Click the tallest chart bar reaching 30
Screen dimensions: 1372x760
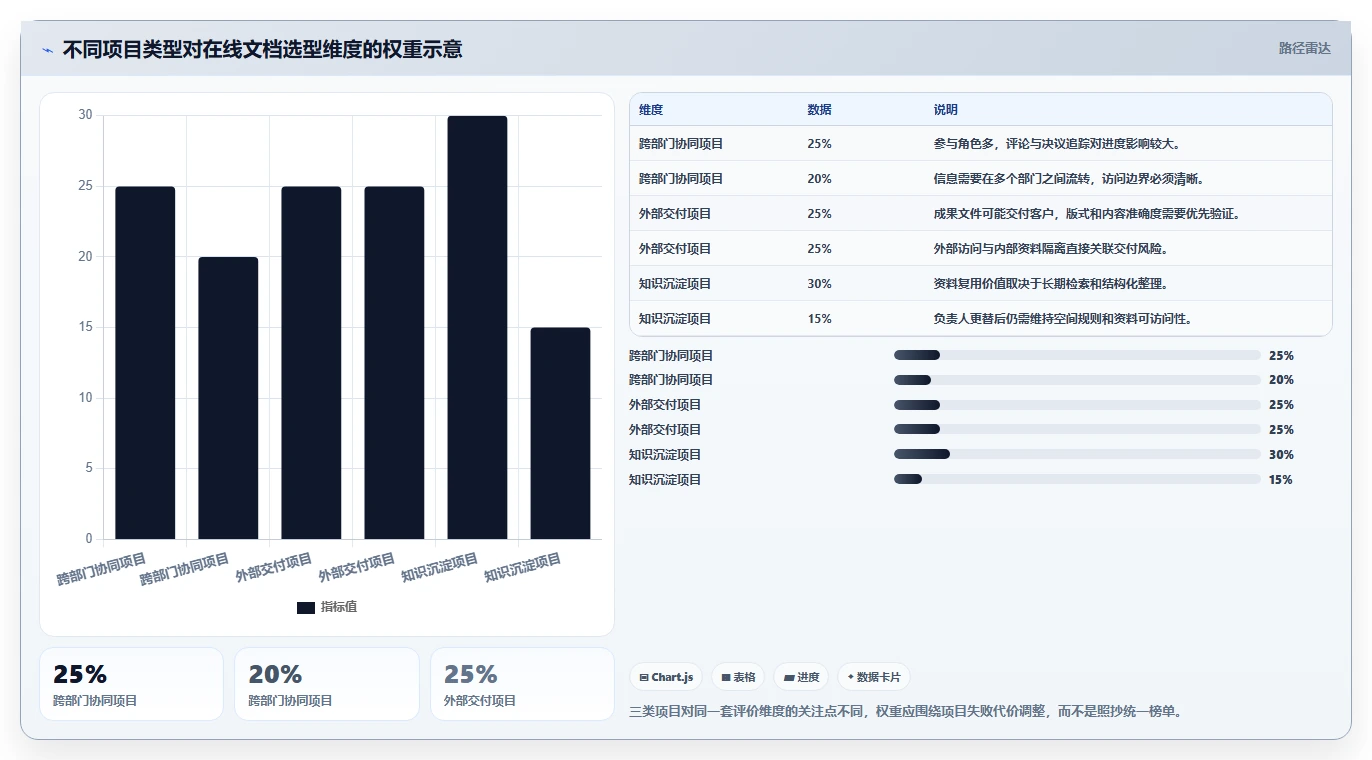[477, 328]
